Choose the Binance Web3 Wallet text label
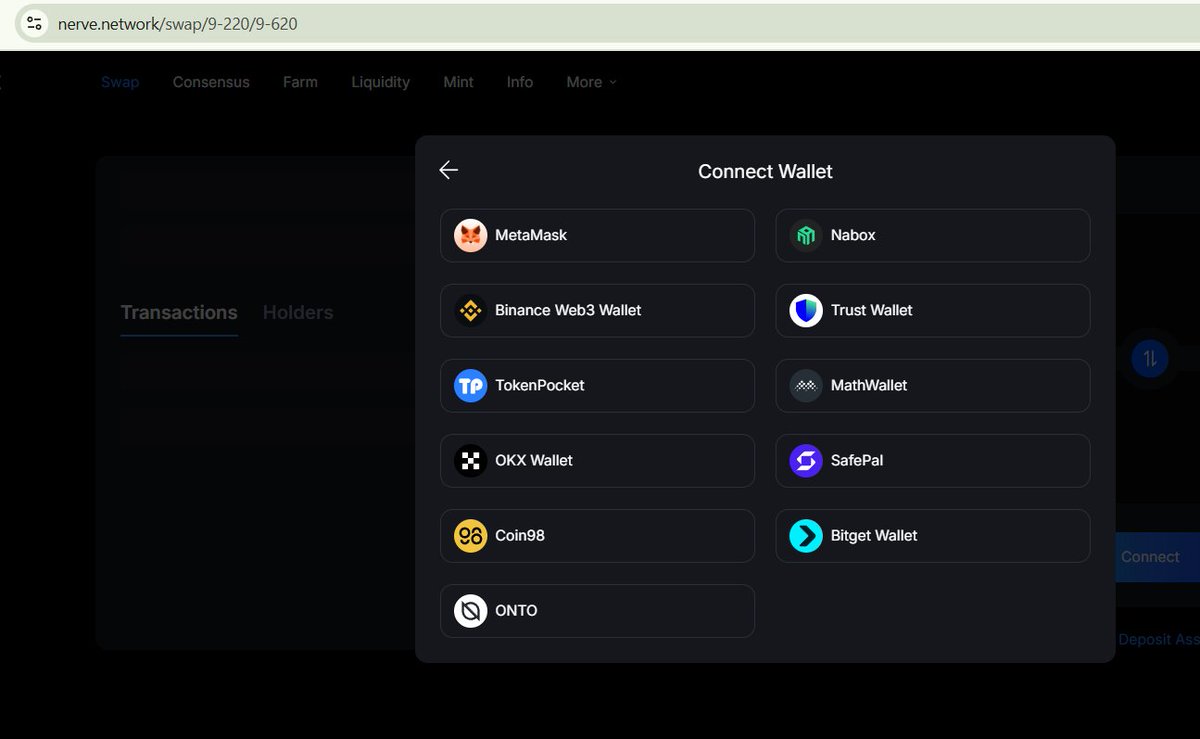Viewport: 1200px width, 739px height. [x=568, y=310]
